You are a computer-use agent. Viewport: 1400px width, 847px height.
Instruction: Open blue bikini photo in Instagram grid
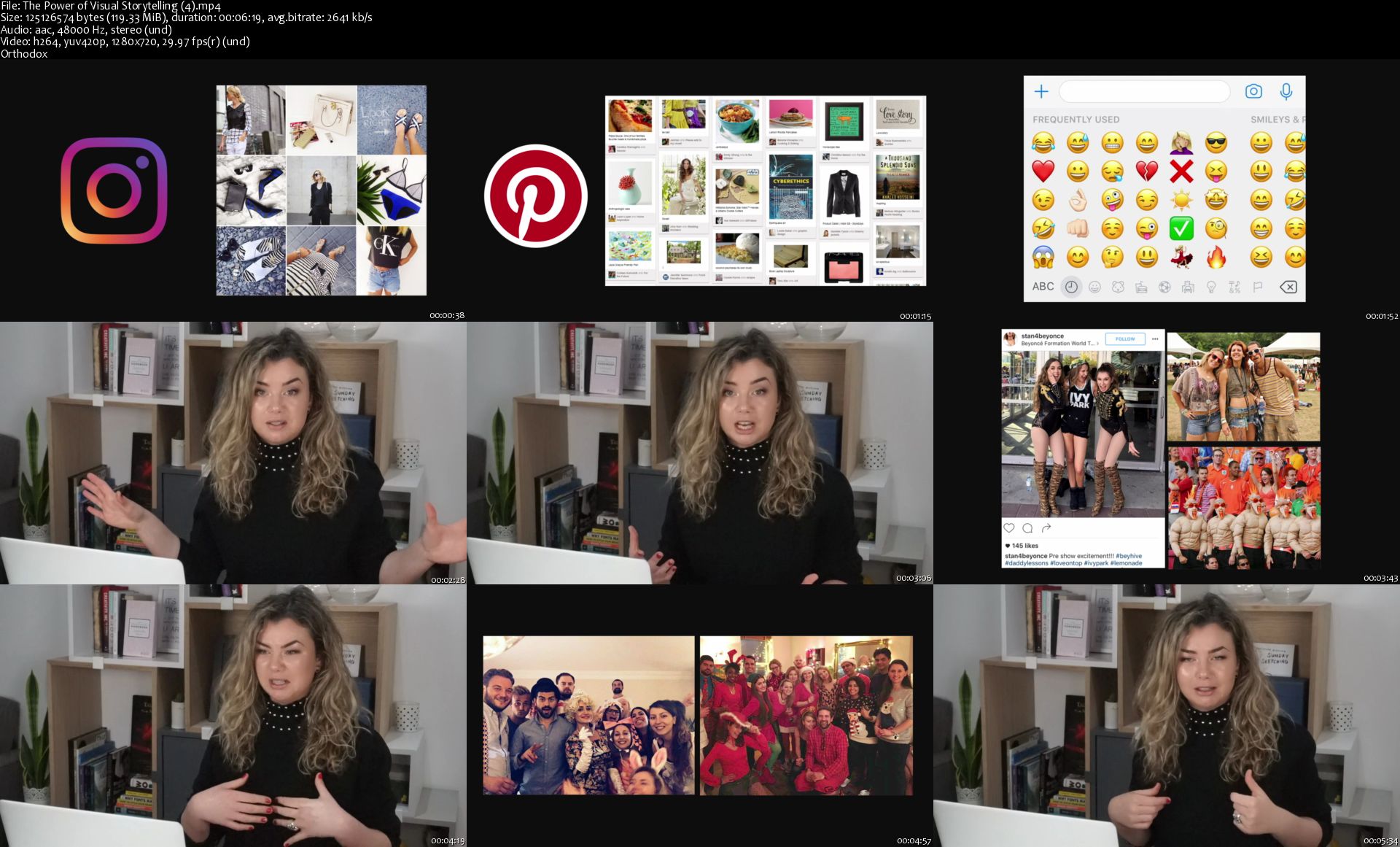pyautogui.click(x=392, y=190)
